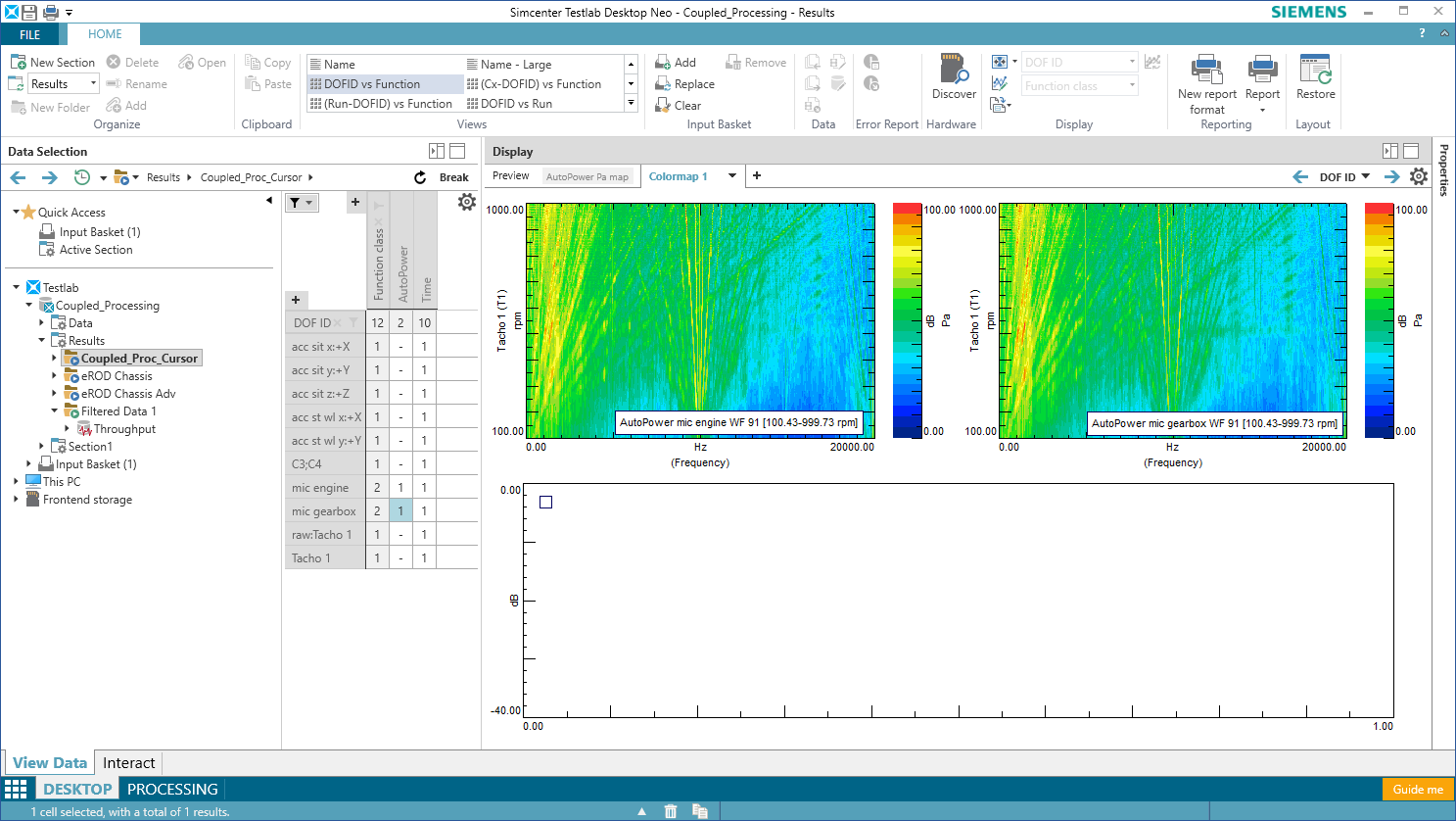Collapse the navigation tree panel arrow
This screenshot has height=821, width=1456.
pyautogui.click(x=269, y=200)
